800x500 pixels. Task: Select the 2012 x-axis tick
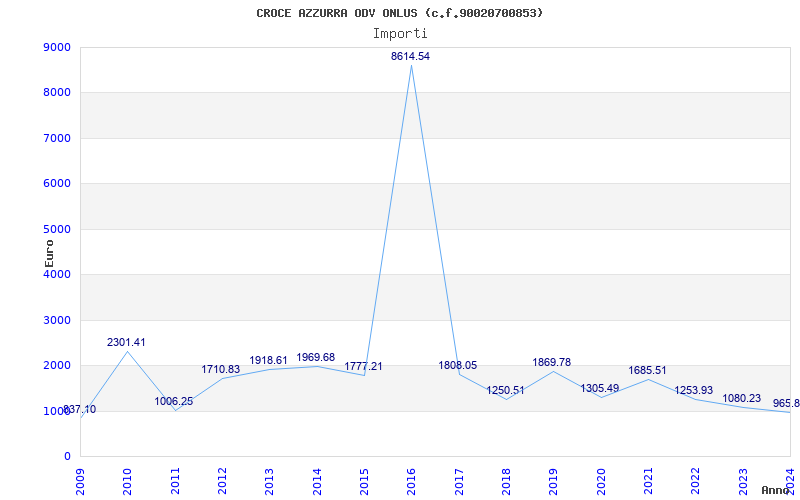(222, 482)
